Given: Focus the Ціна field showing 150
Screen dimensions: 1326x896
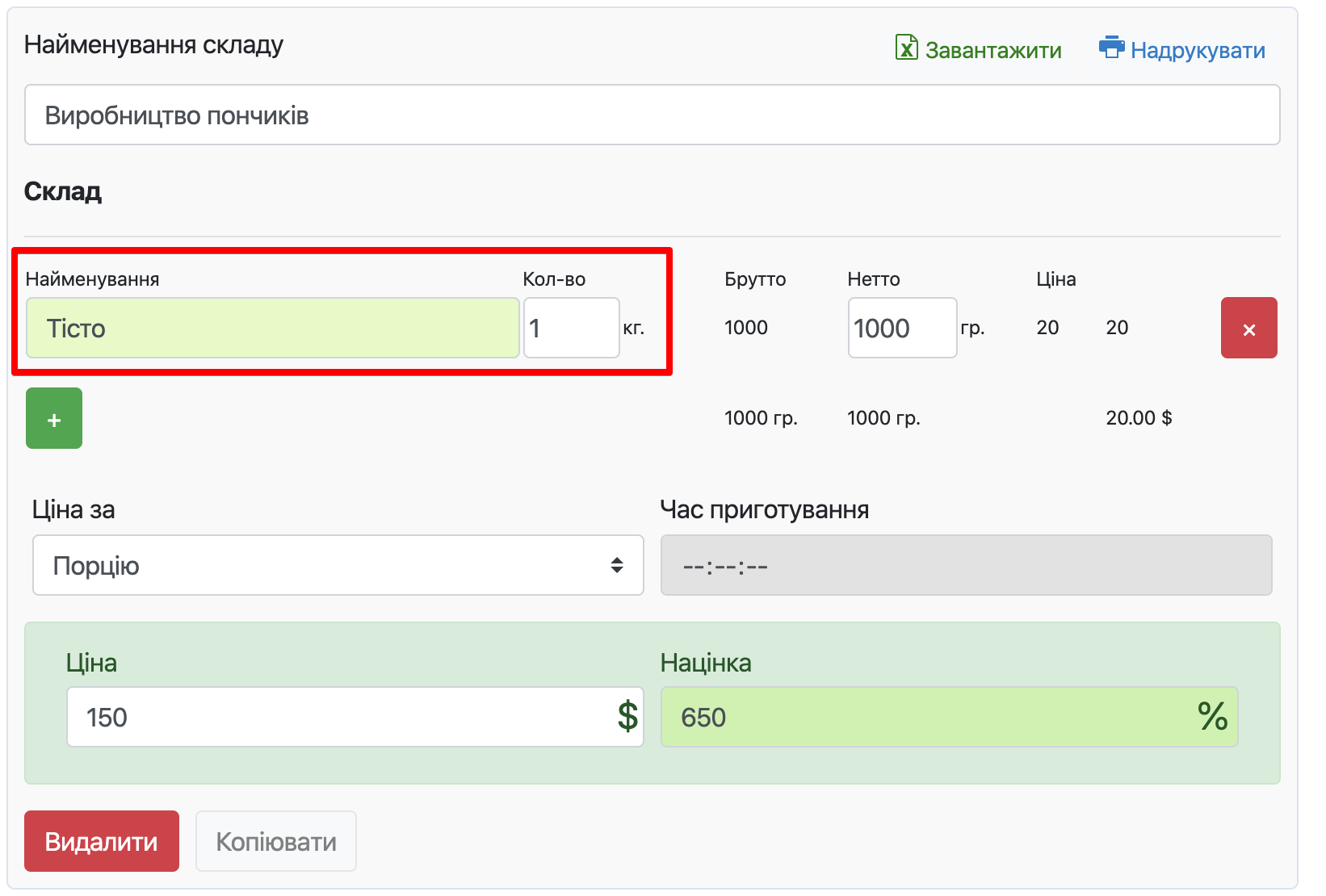Looking at the screenshot, I should 339,717.
